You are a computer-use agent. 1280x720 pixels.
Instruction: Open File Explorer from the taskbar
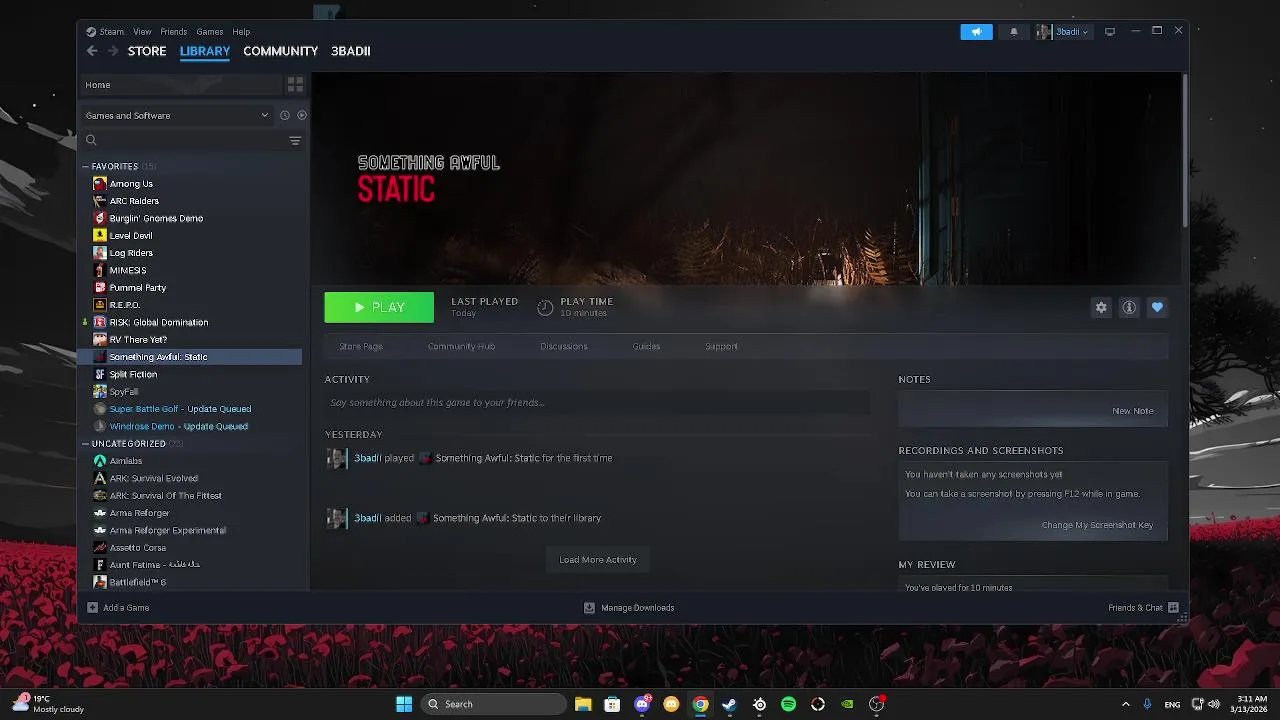(583, 704)
